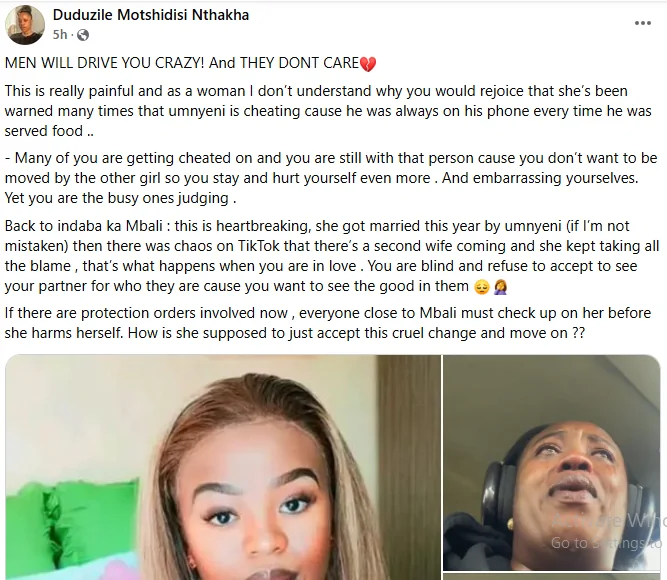Open the three-dot post options menu
Viewport: 667px width, 580px height.
(642, 23)
